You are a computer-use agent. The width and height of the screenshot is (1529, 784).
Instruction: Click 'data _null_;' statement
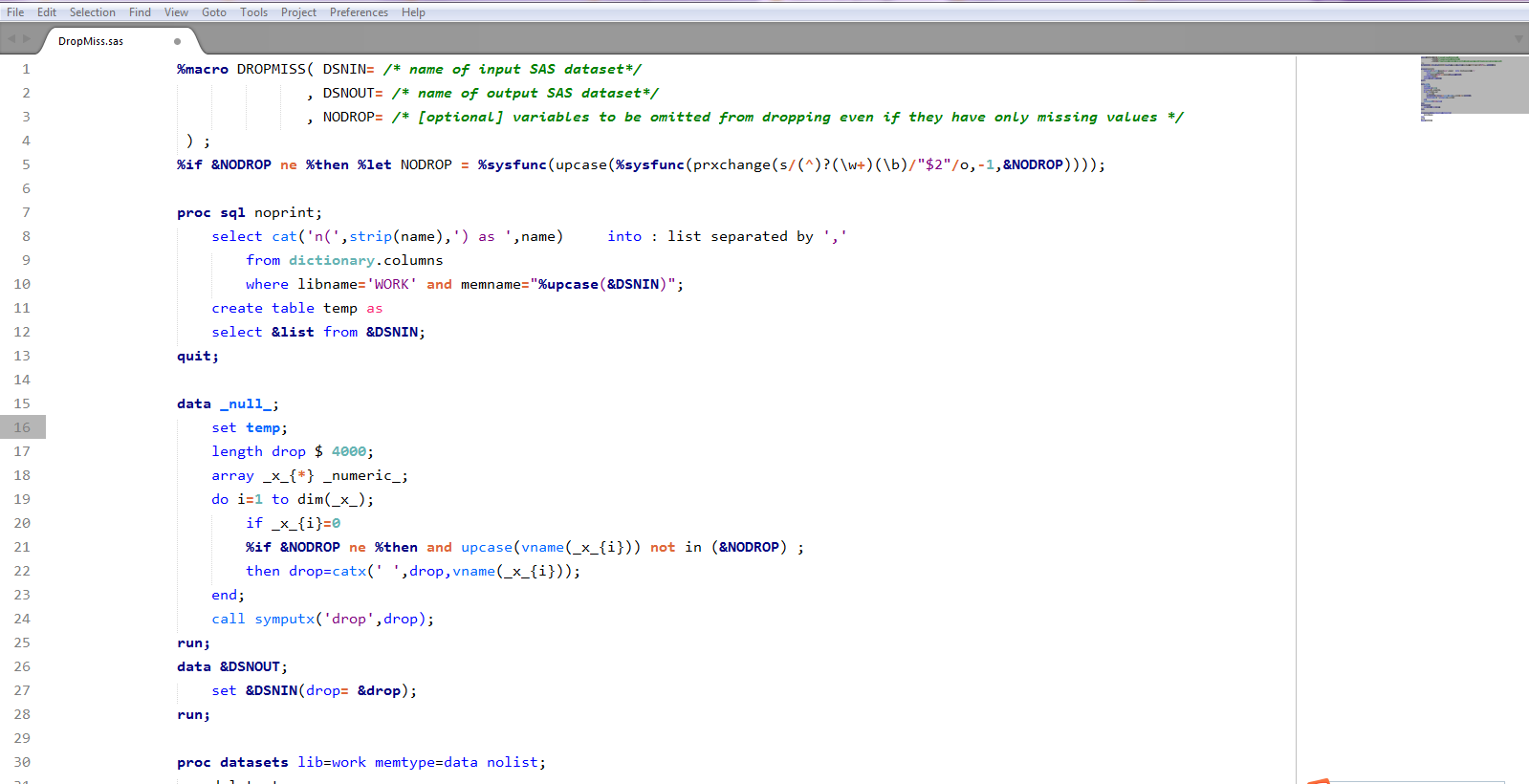point(228,403)
